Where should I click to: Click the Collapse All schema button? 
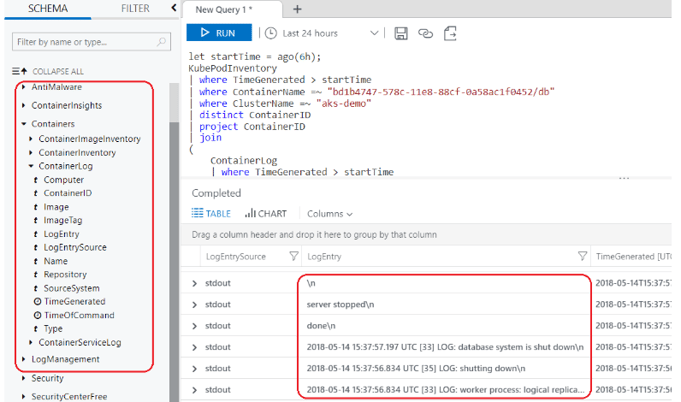(48, 71)
